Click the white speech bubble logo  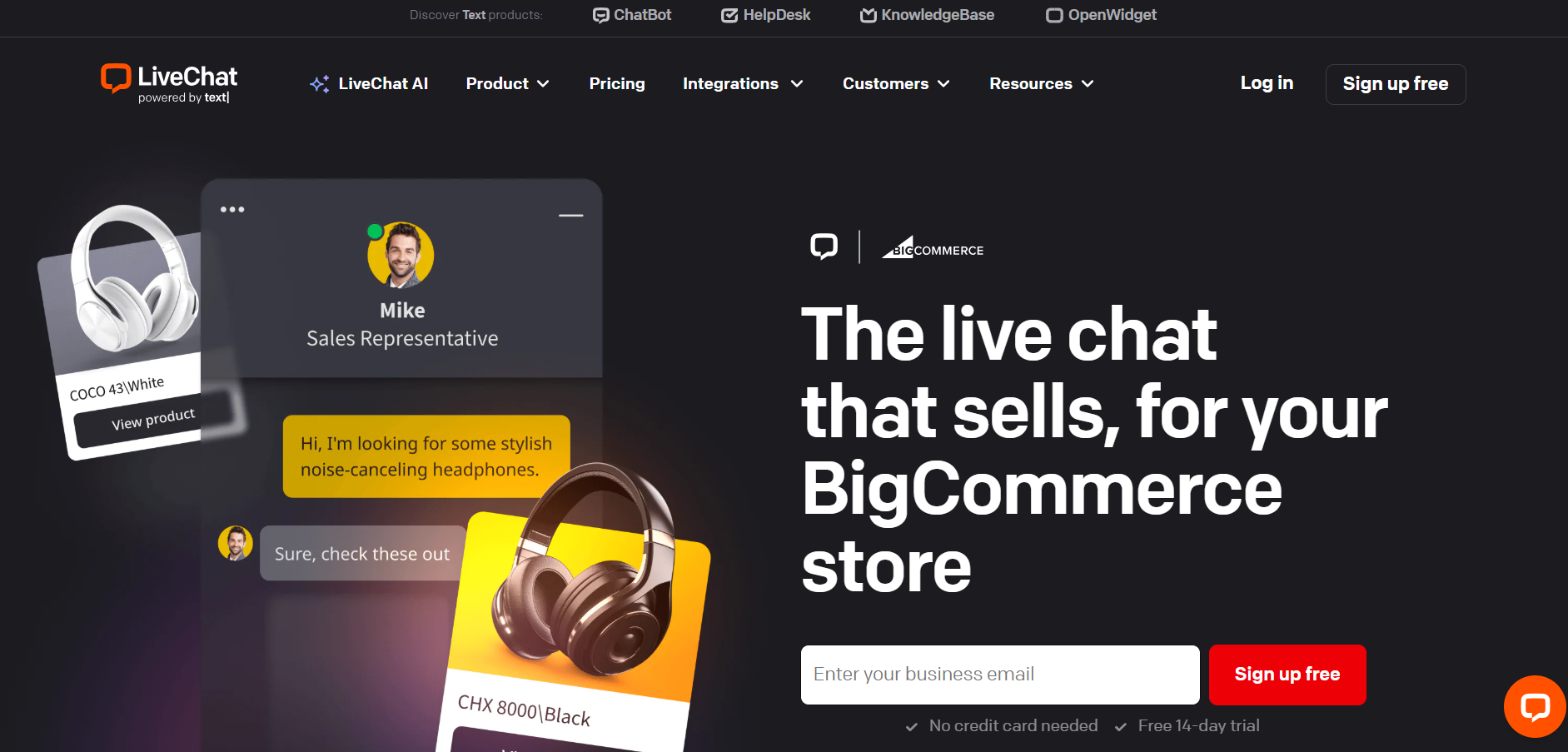point(824,247)
